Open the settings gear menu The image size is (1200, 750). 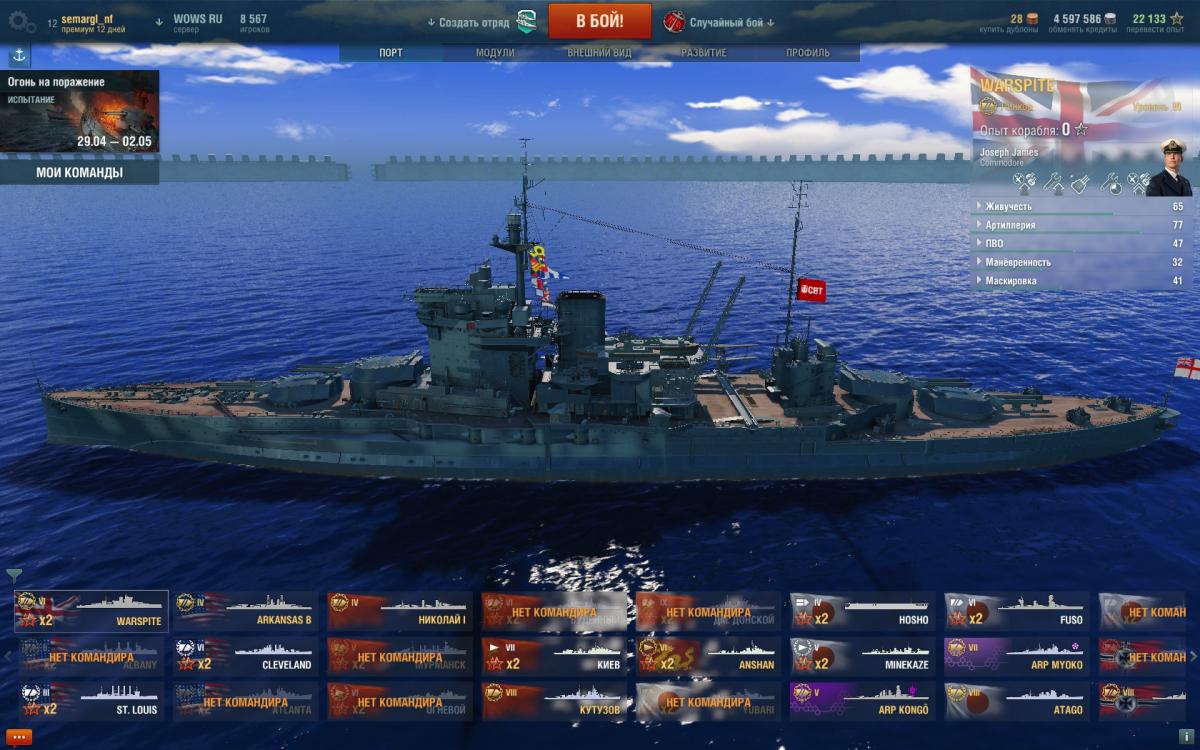[x=21, y=21]
